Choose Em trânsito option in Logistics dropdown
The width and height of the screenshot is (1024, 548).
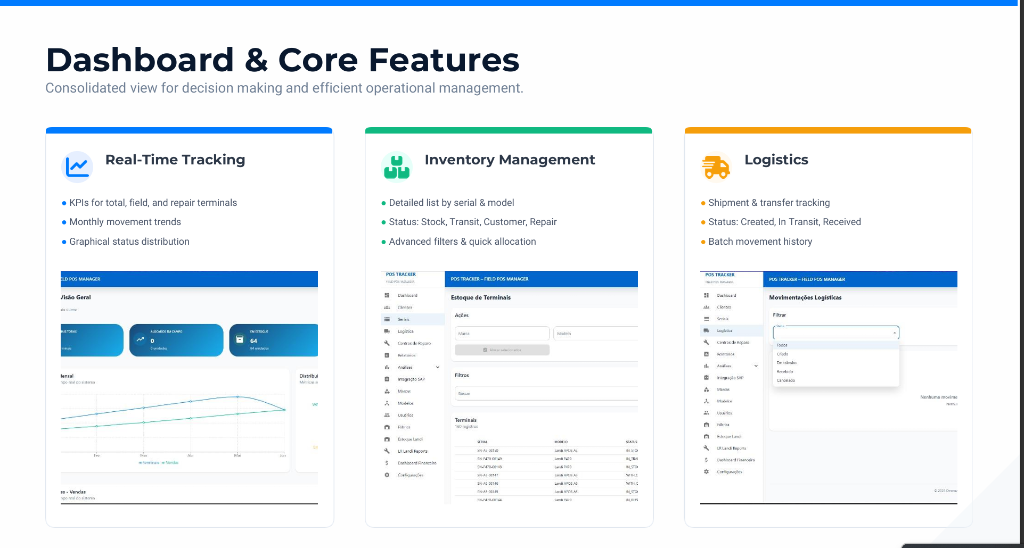[836, 363]
